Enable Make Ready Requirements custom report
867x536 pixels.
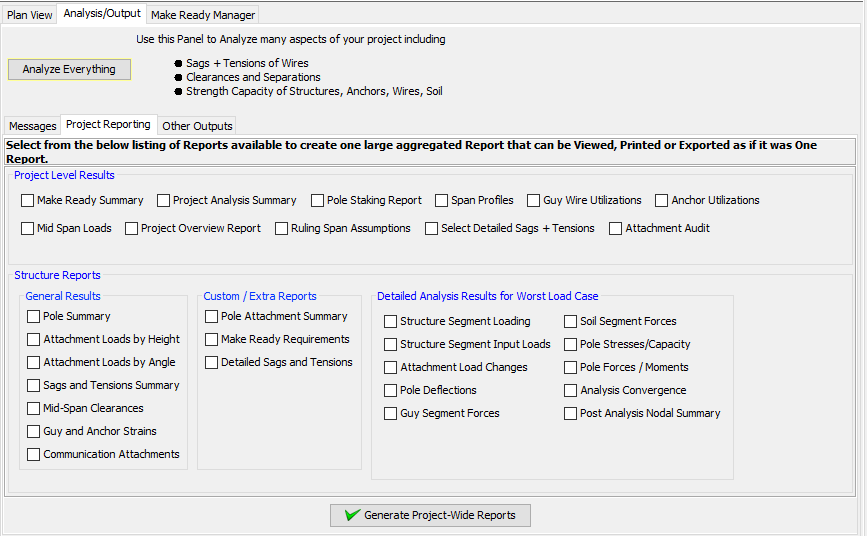(211, 340)
